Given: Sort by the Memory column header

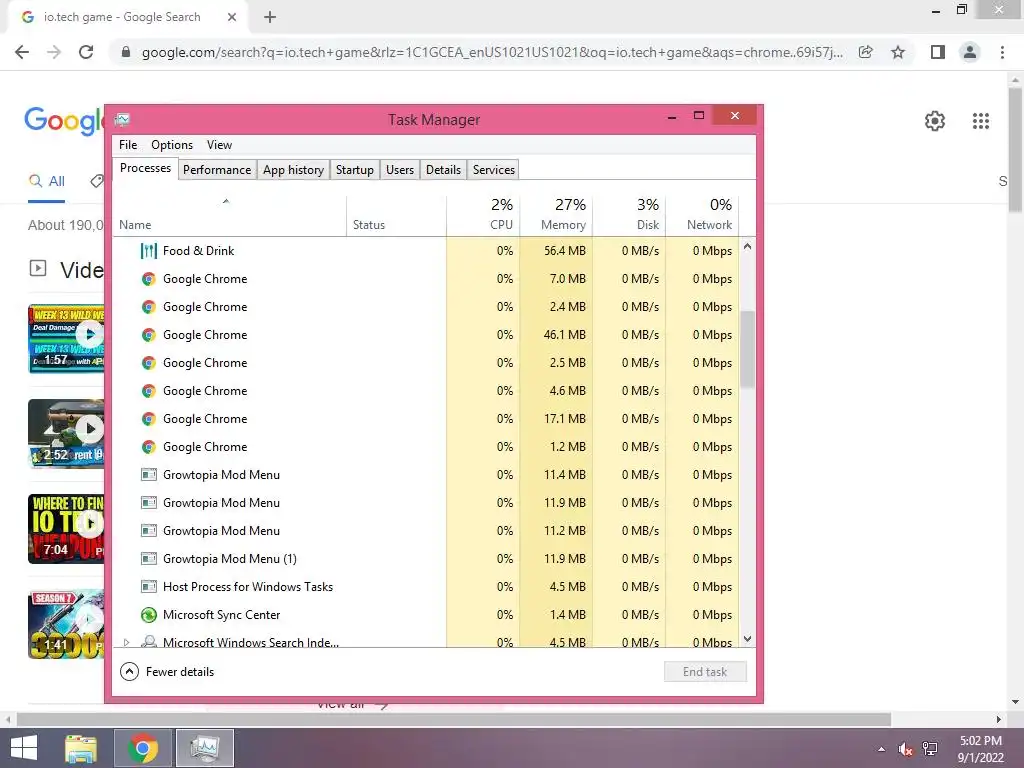Looking at the screenshot, I should (x=556, y=216).
